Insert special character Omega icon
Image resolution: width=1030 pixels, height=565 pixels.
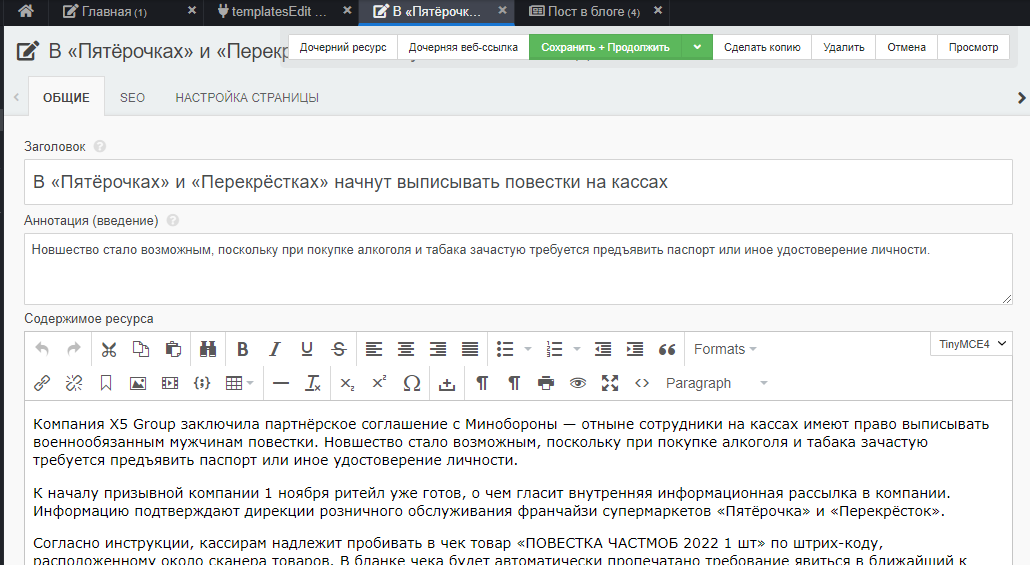[412, 383]
